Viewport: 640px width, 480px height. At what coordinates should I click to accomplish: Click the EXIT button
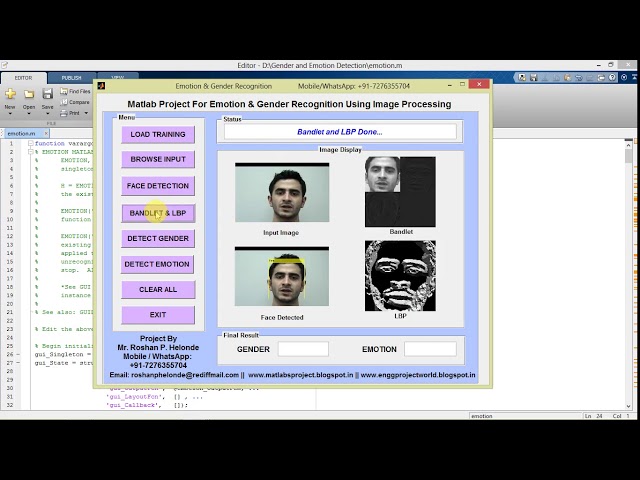(x=158, y=315)
